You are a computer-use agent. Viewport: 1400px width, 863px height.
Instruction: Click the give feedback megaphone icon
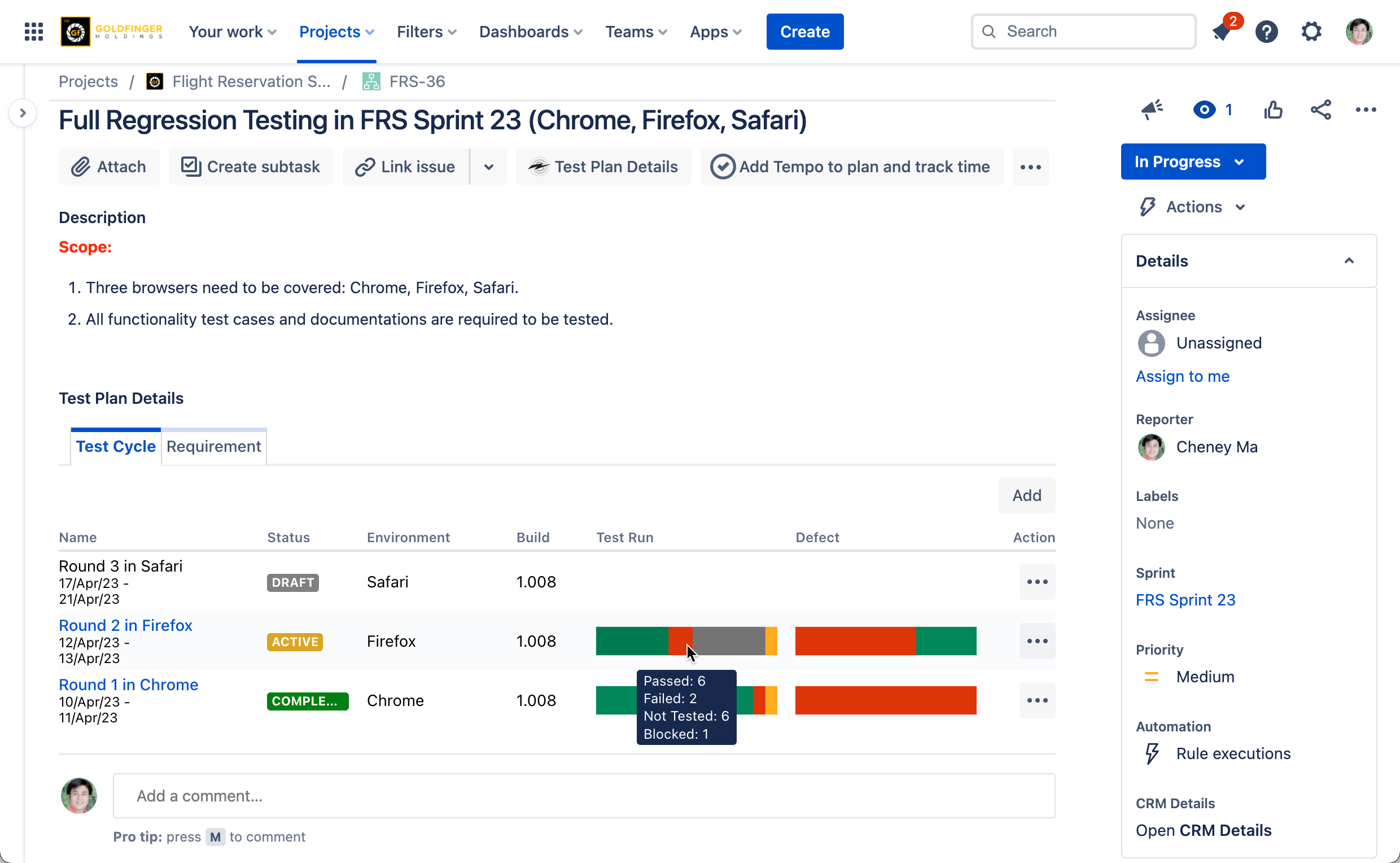(1151, 110)
